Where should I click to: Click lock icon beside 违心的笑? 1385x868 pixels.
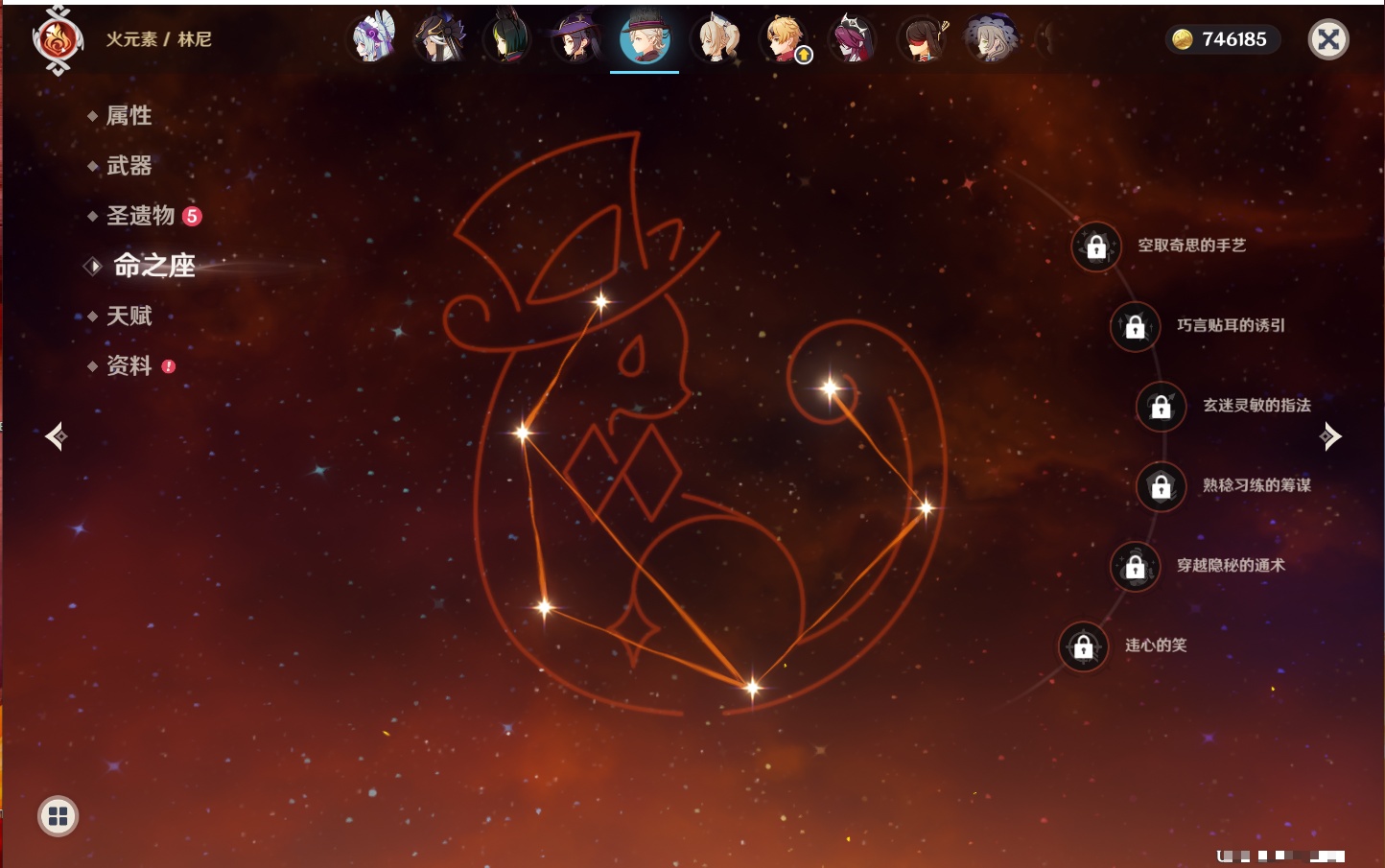1084,646
